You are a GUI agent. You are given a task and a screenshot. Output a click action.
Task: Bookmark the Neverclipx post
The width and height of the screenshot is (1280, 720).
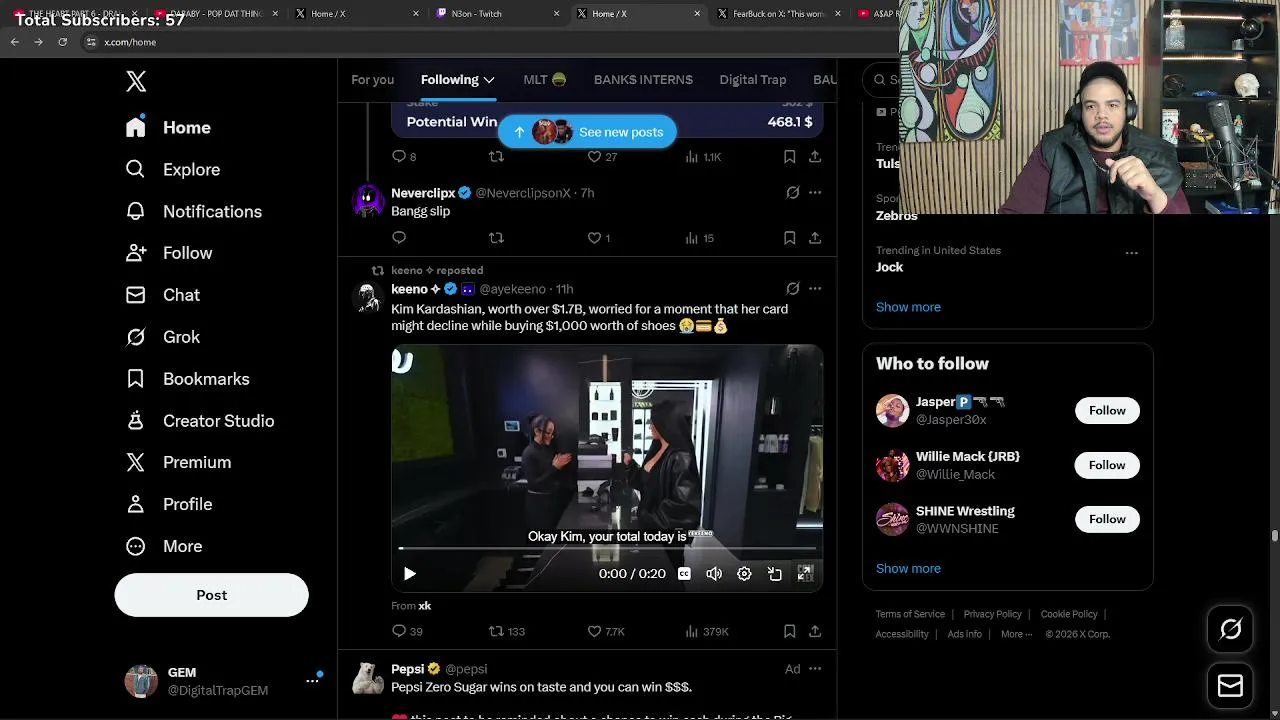(789, 238)
